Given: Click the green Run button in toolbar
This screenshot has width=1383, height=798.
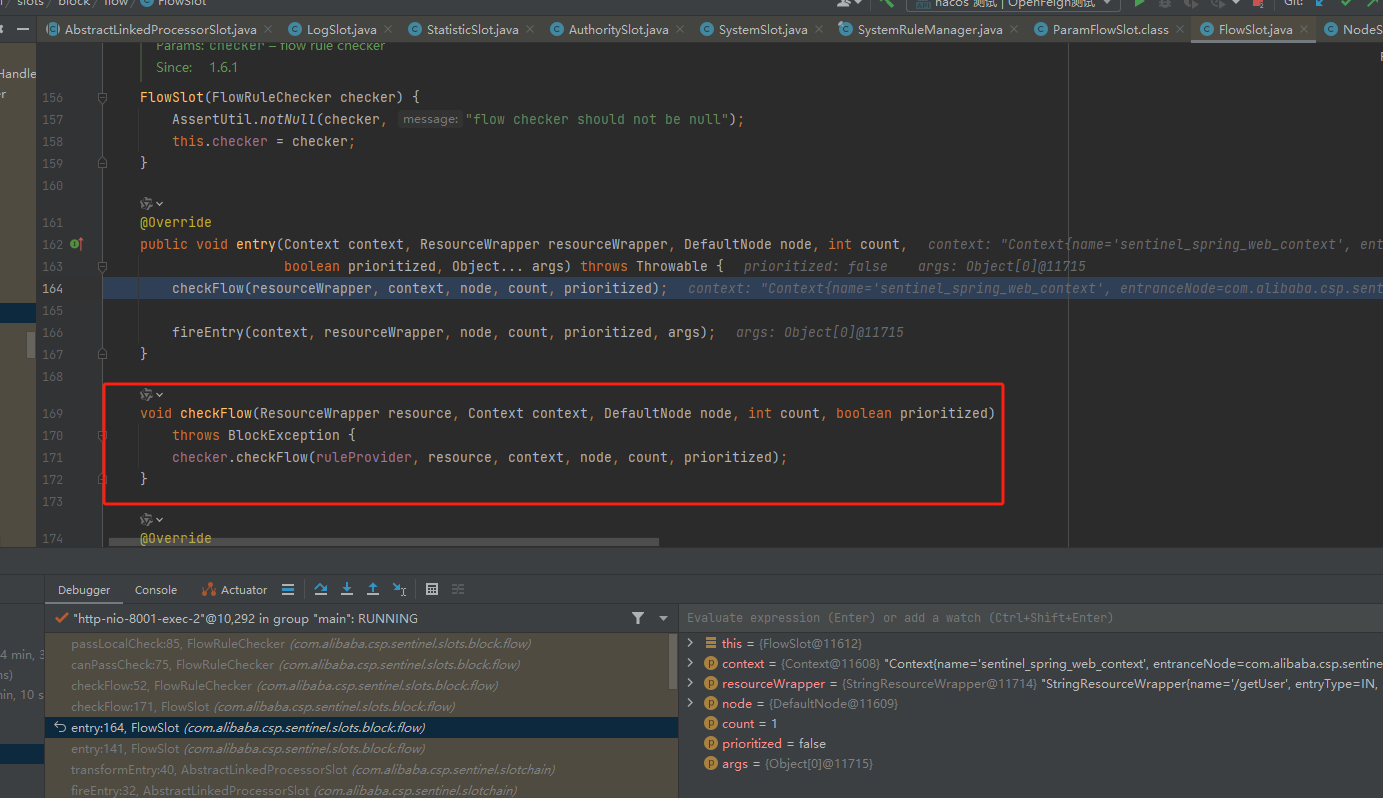Looking at the screenshot, I should click(x=1138, y=3).
